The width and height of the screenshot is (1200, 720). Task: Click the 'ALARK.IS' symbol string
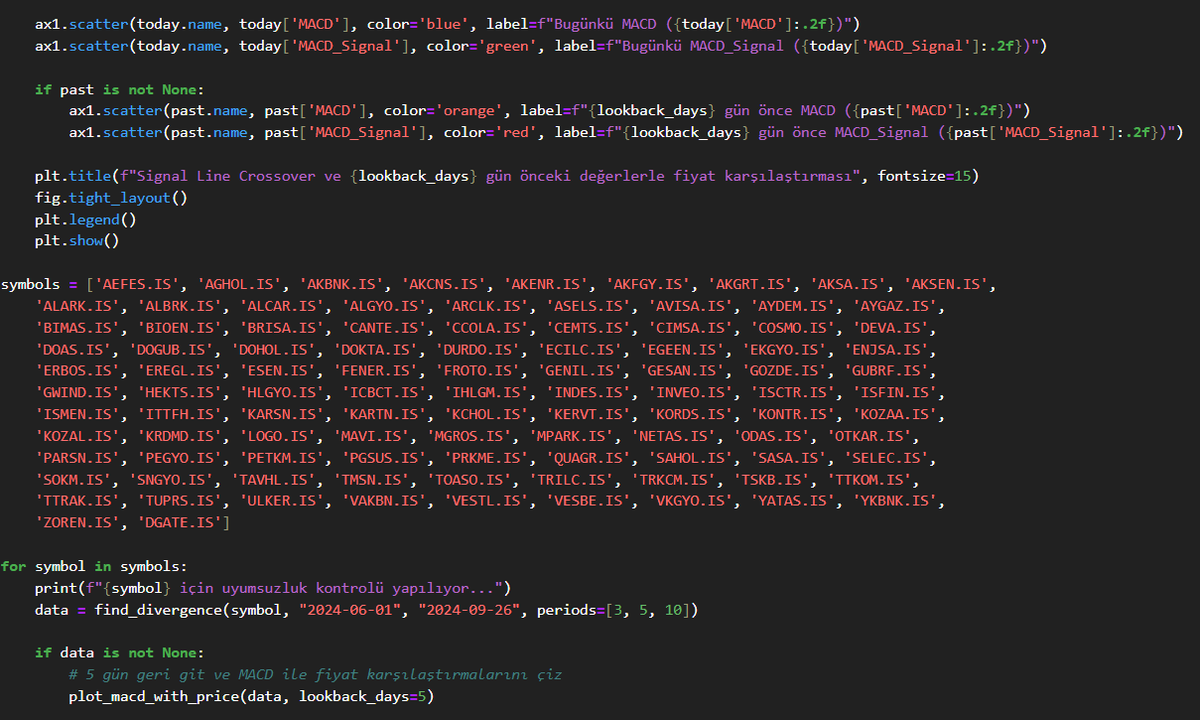tap(77, 306)
